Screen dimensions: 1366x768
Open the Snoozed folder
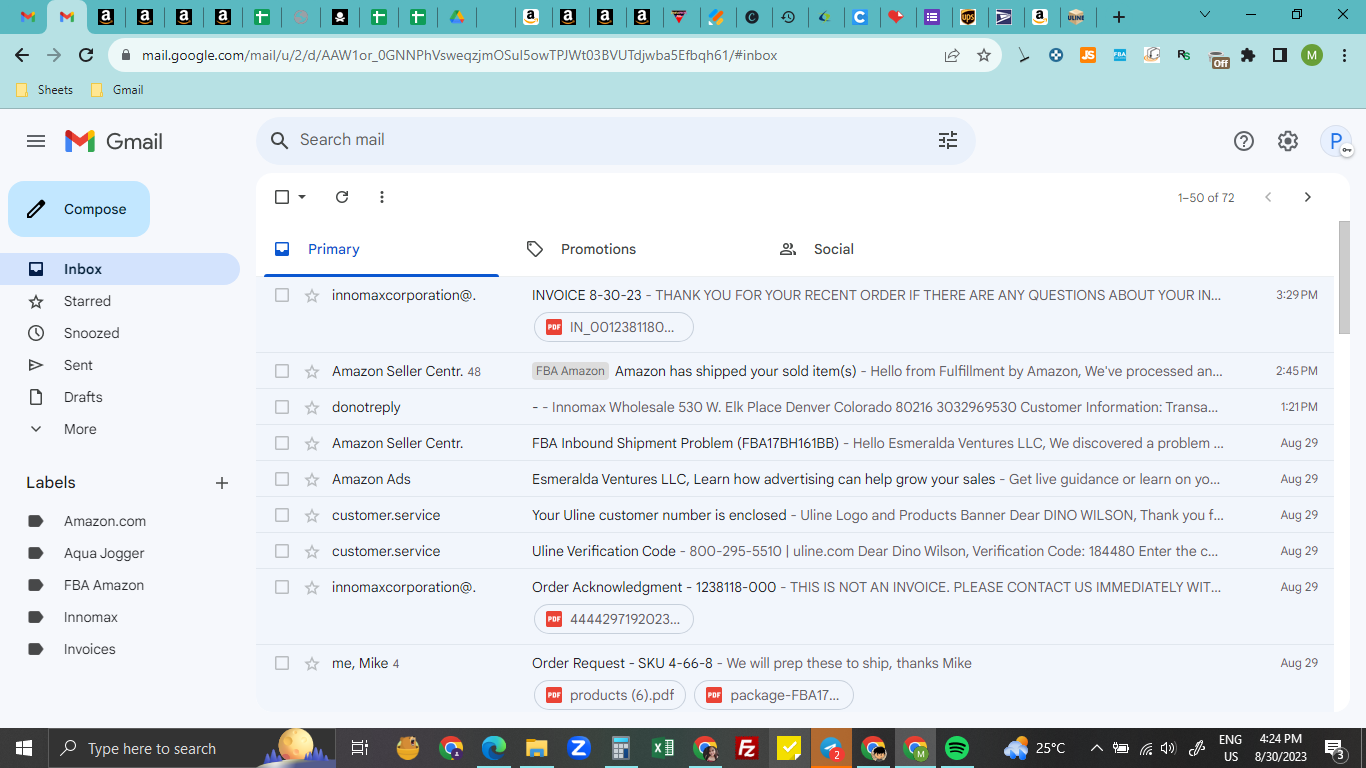(x=120, y=333)
